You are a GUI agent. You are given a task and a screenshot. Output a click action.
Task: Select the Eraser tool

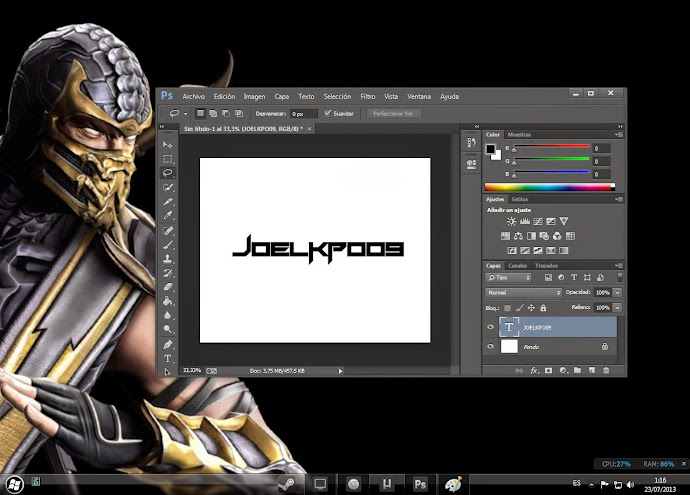(167, 286)
